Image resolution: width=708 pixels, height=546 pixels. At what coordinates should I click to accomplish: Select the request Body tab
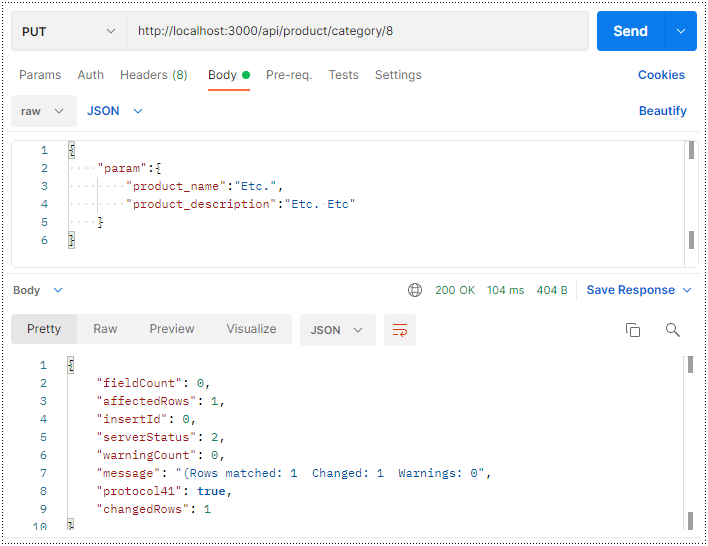coord(228,75)
